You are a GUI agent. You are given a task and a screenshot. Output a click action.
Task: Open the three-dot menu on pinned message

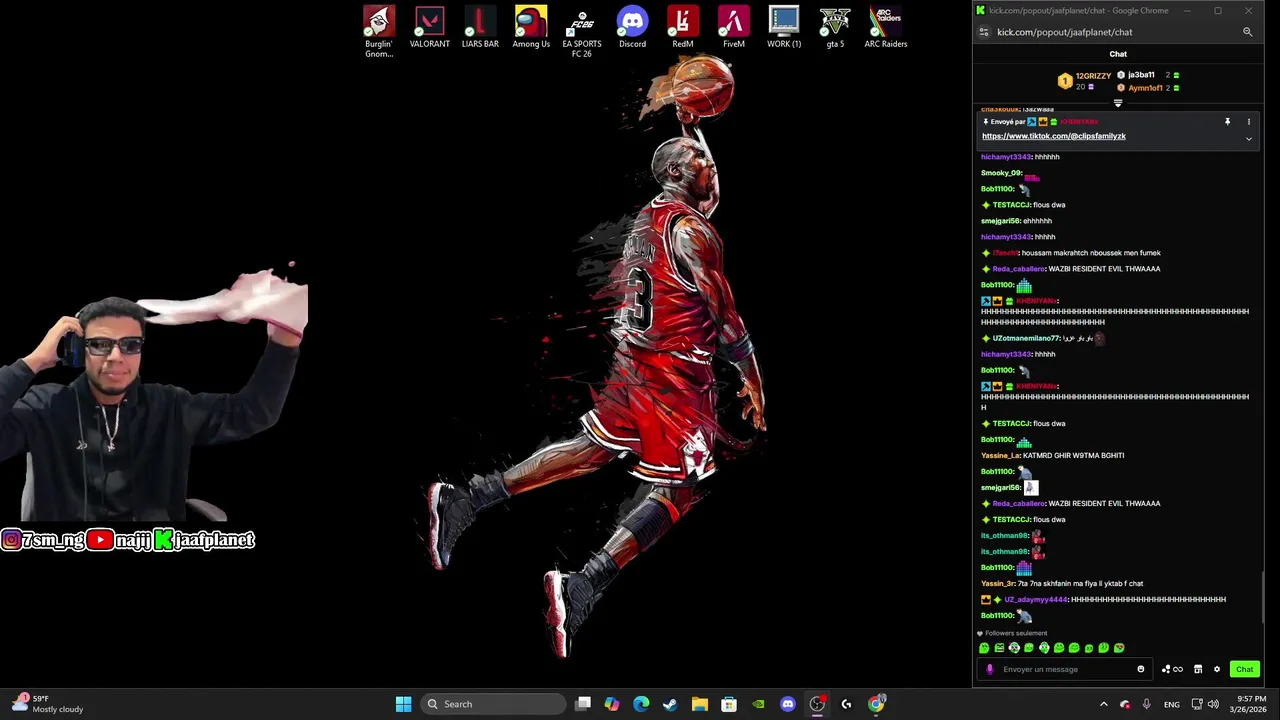pos(1248,122)
